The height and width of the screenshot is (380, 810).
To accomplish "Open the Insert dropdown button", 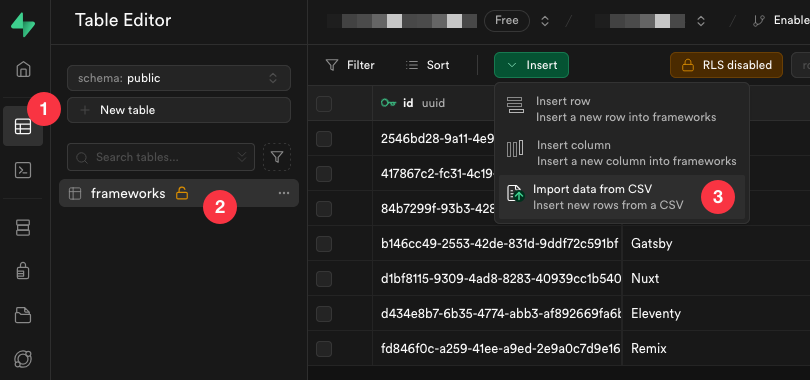I will (531, 65).
